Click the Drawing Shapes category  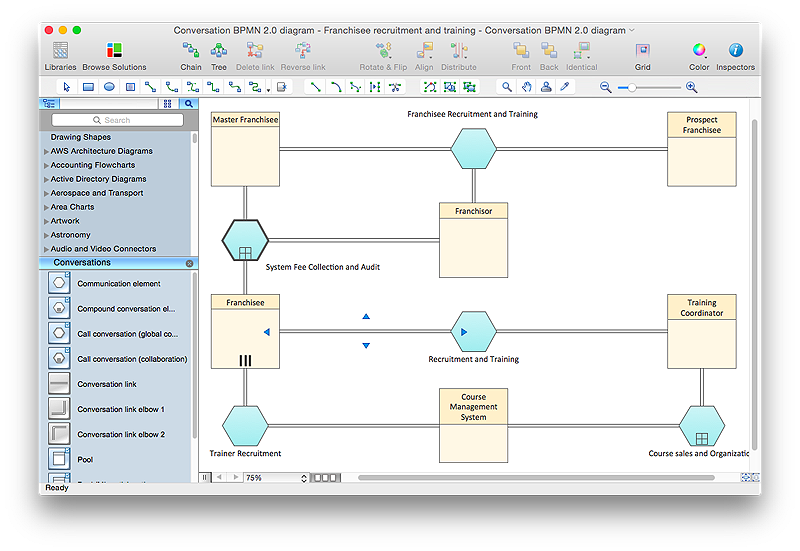[x=81, y=137]
